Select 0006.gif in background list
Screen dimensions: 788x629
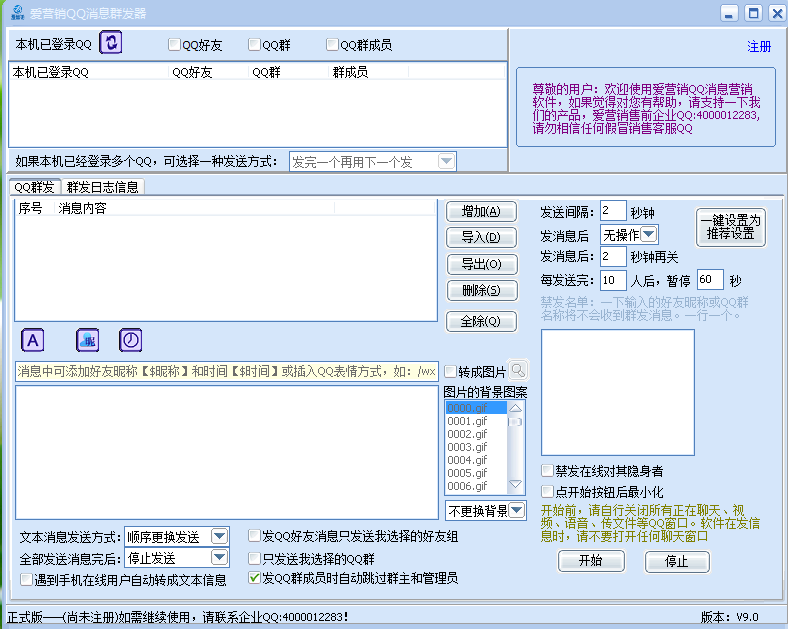pyautogui.click(x=476, y=486)
